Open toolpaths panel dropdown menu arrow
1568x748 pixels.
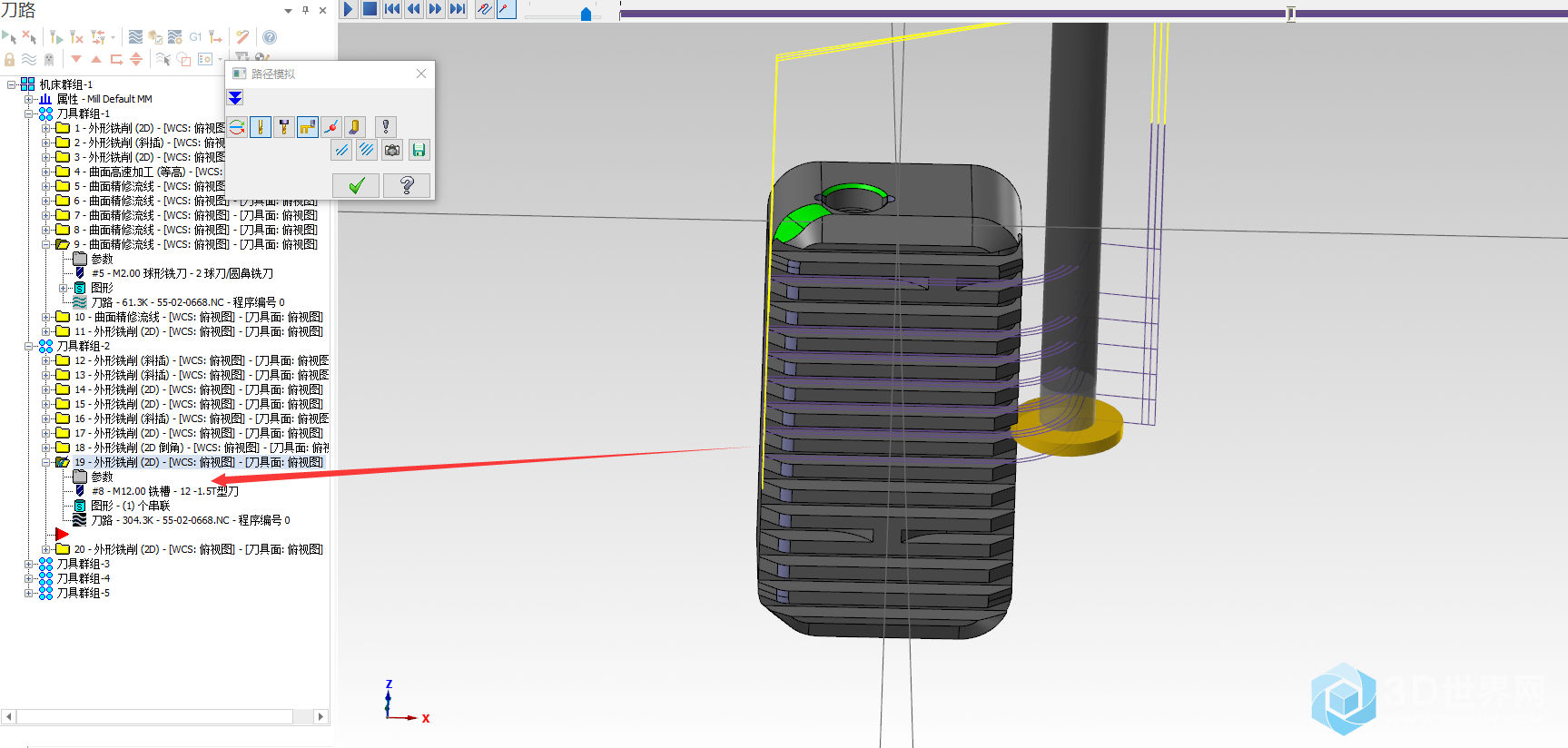[x=288, y=11]
